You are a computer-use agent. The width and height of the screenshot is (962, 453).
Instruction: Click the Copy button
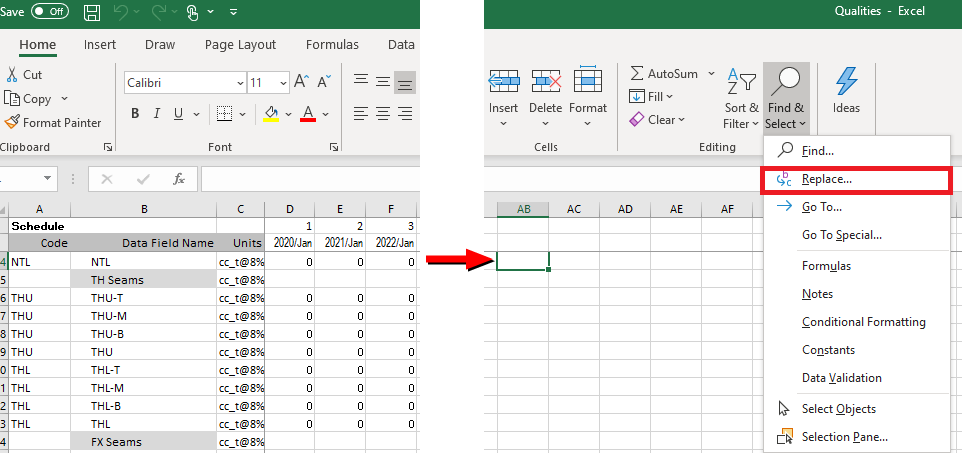[28, 99]
